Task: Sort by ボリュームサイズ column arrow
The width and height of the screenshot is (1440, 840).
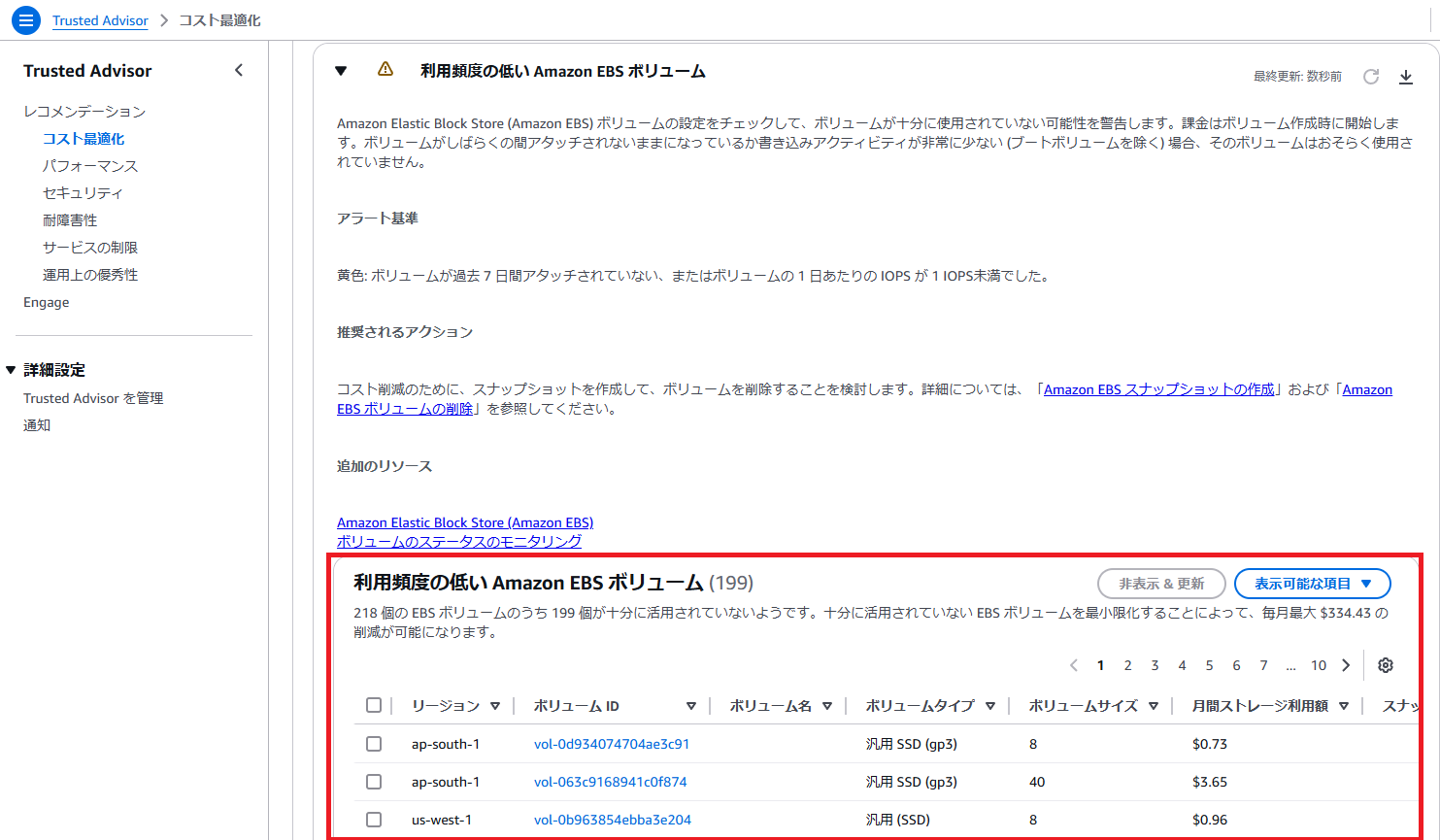Action: tap(1154, 706)
